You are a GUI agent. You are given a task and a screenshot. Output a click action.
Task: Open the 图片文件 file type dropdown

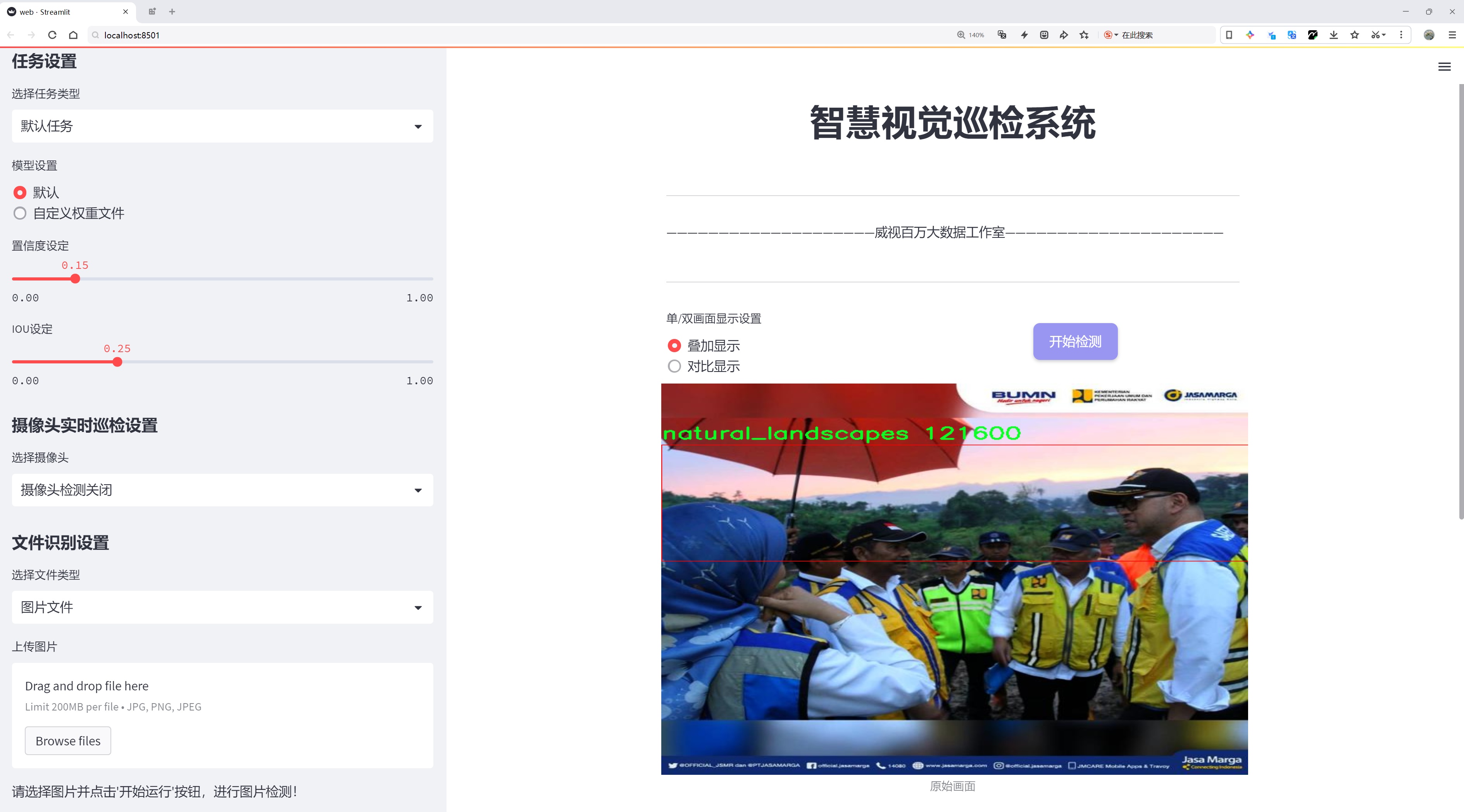[222, 607]
